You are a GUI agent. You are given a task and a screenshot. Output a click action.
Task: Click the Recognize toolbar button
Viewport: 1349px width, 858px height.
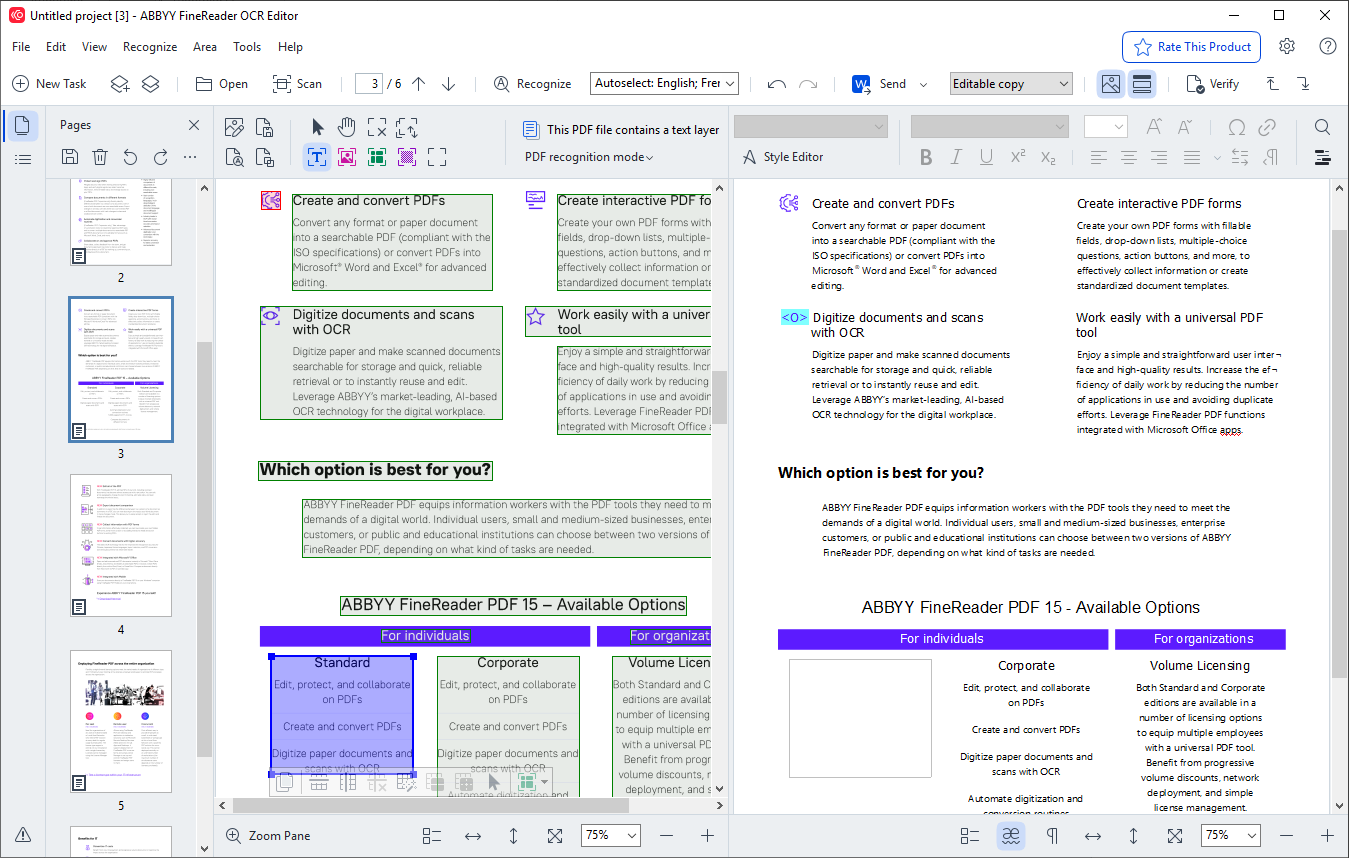point(533,84)
